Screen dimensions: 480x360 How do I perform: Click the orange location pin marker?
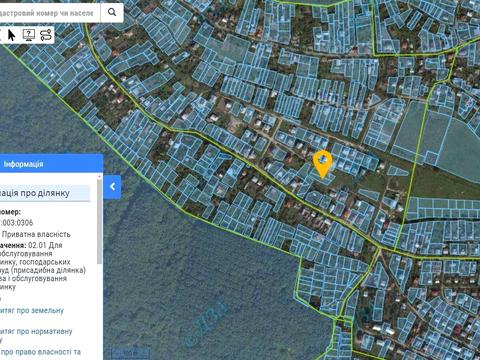click(323, 164)
